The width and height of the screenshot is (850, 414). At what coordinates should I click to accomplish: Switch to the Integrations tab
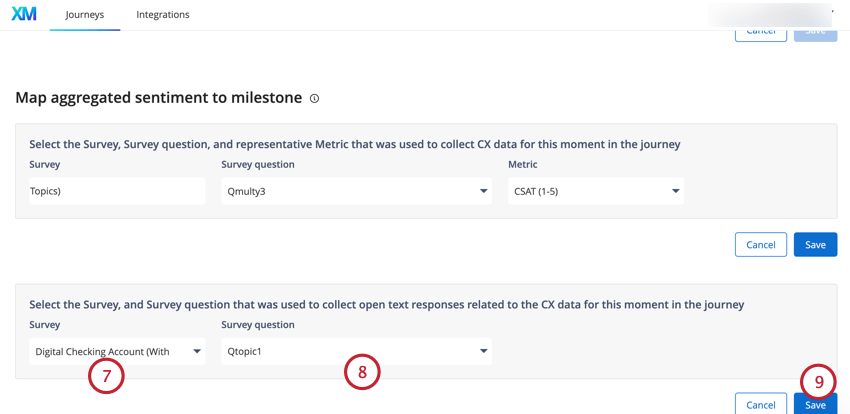click(163, 15)
